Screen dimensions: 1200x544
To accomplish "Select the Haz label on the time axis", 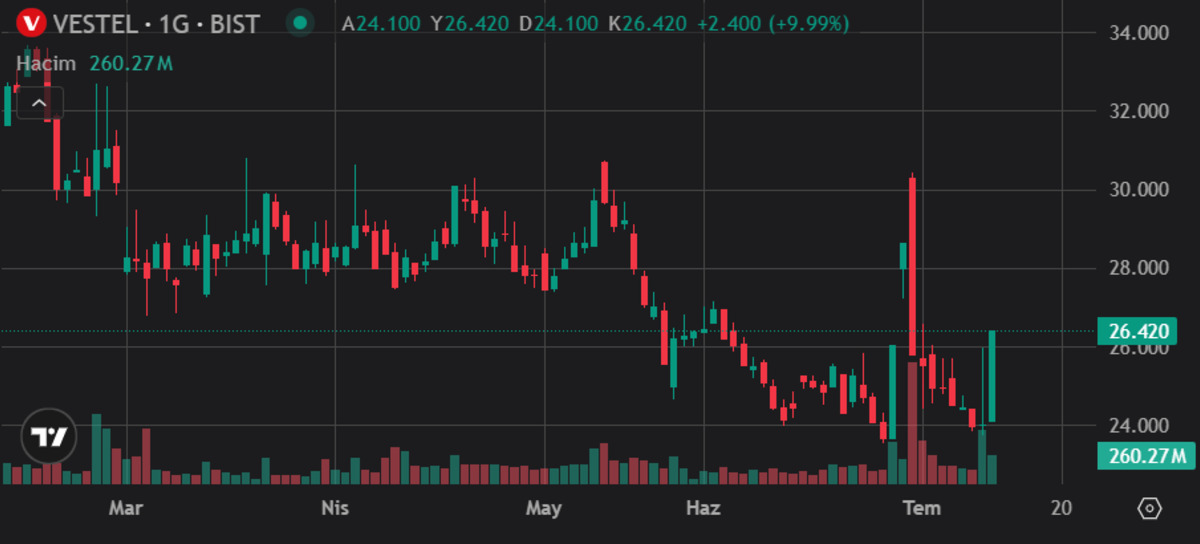I will 703,508.
